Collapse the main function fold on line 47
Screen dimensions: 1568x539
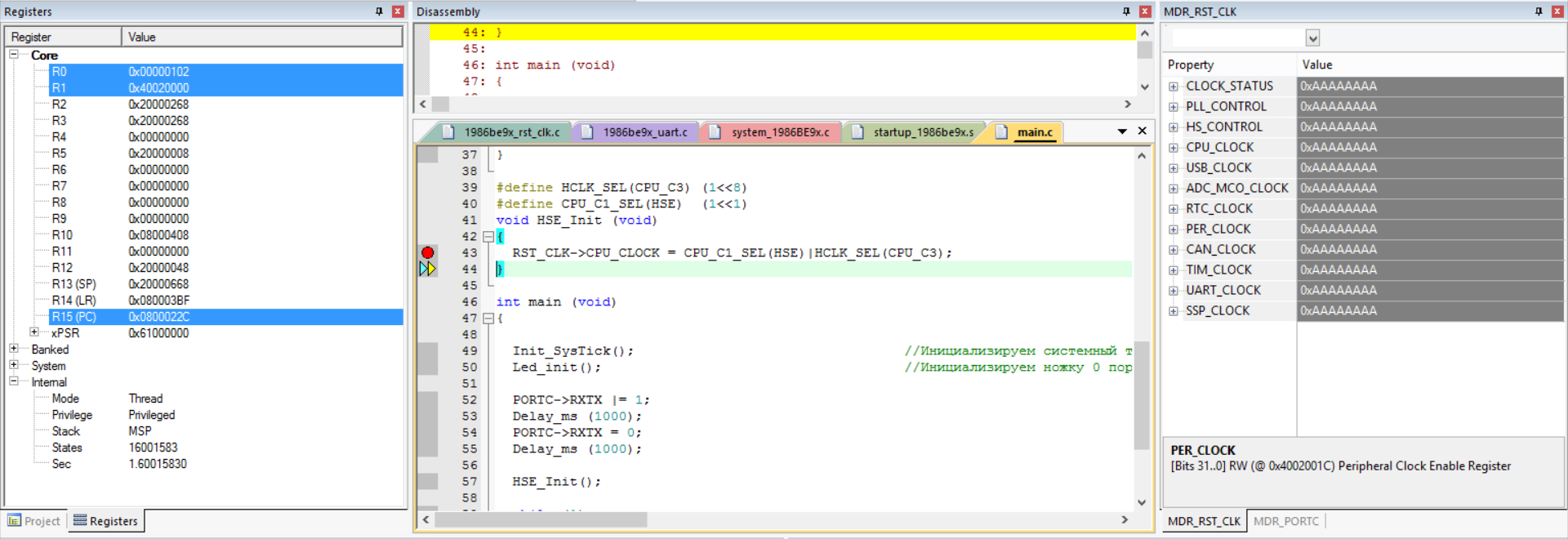(x=488, y=318)
